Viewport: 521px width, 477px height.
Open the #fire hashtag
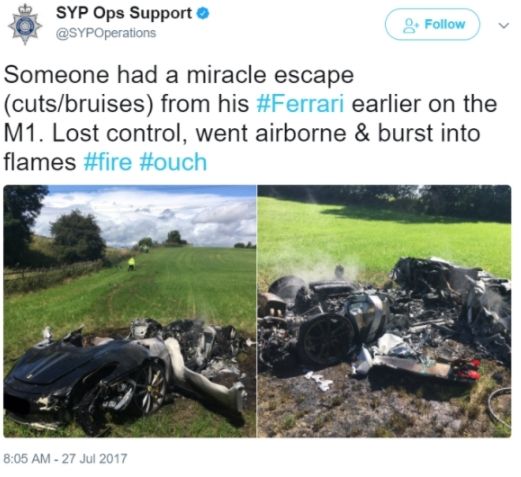tap(108, 162)
